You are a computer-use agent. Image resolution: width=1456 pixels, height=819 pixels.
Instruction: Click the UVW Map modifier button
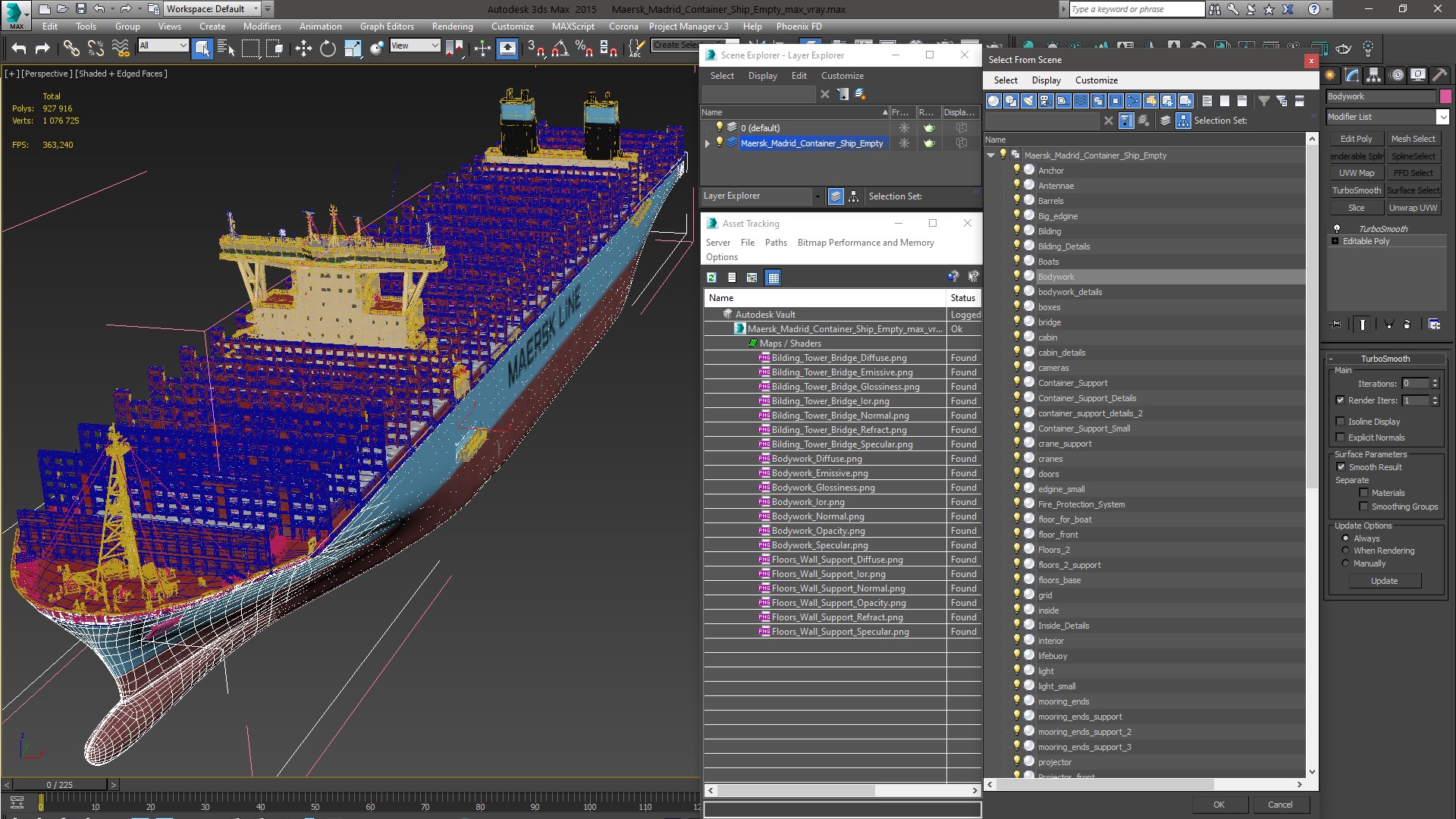pyautogui.click(x=1356, y=173)
